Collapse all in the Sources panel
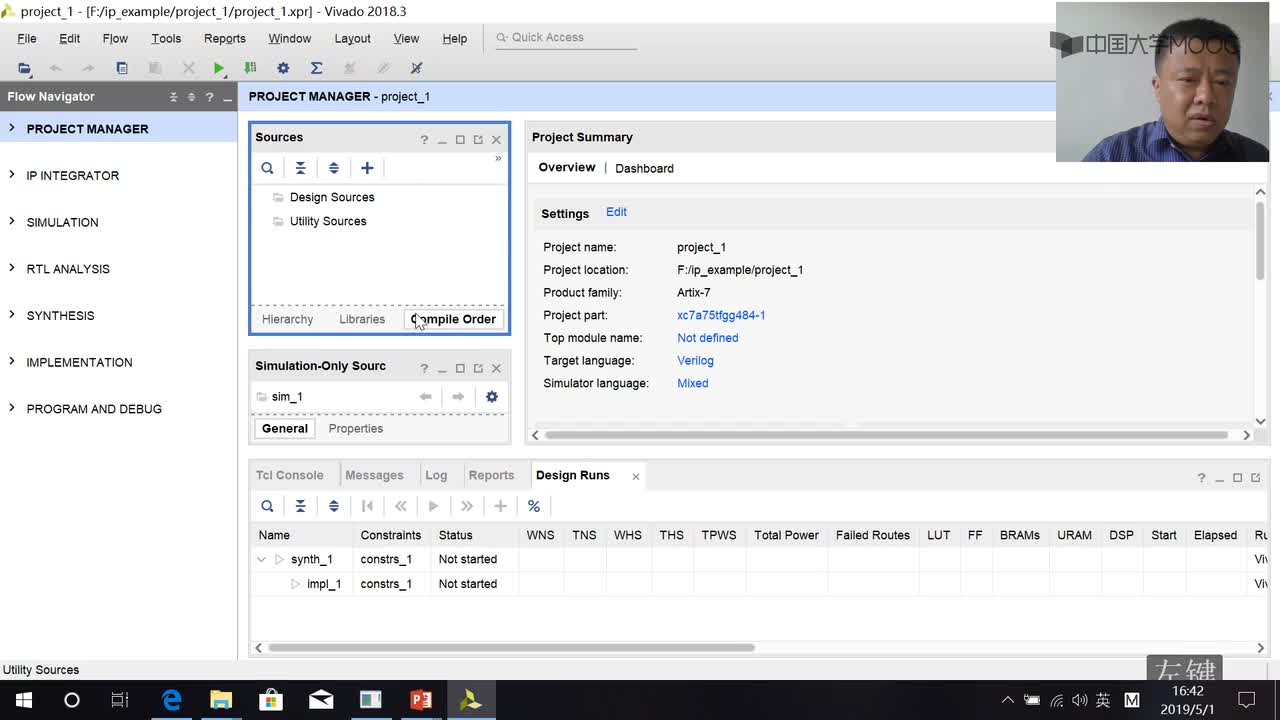This screenshot has width=1280, height=720. (x=300, y=168)
